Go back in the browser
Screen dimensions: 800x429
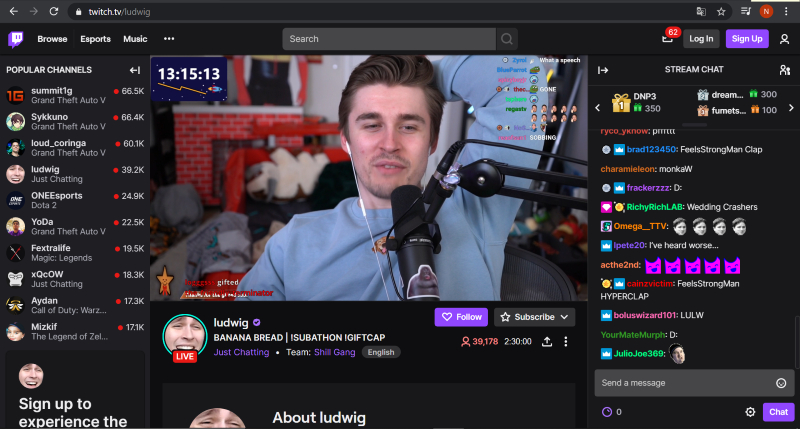tap(14, 11)
